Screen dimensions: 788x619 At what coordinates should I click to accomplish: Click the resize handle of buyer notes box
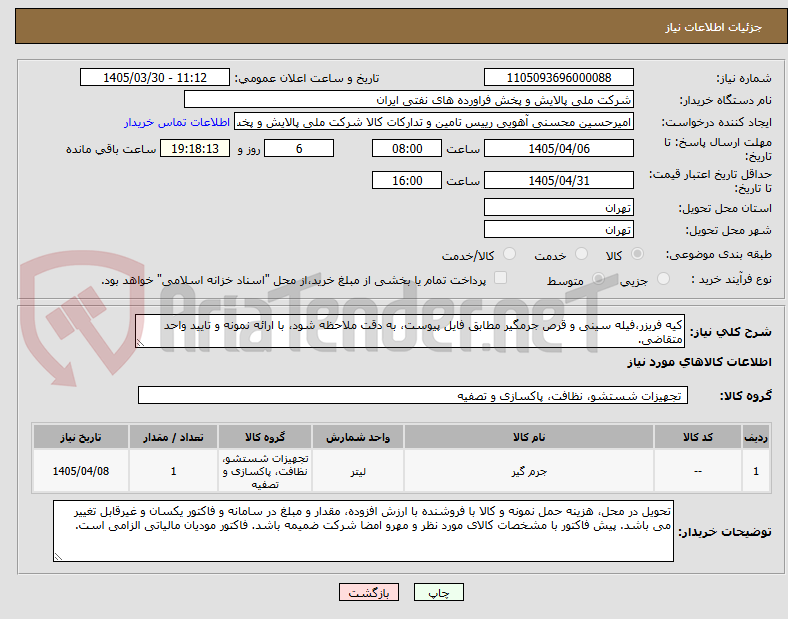pyautogui.click(x=58, y=557)
